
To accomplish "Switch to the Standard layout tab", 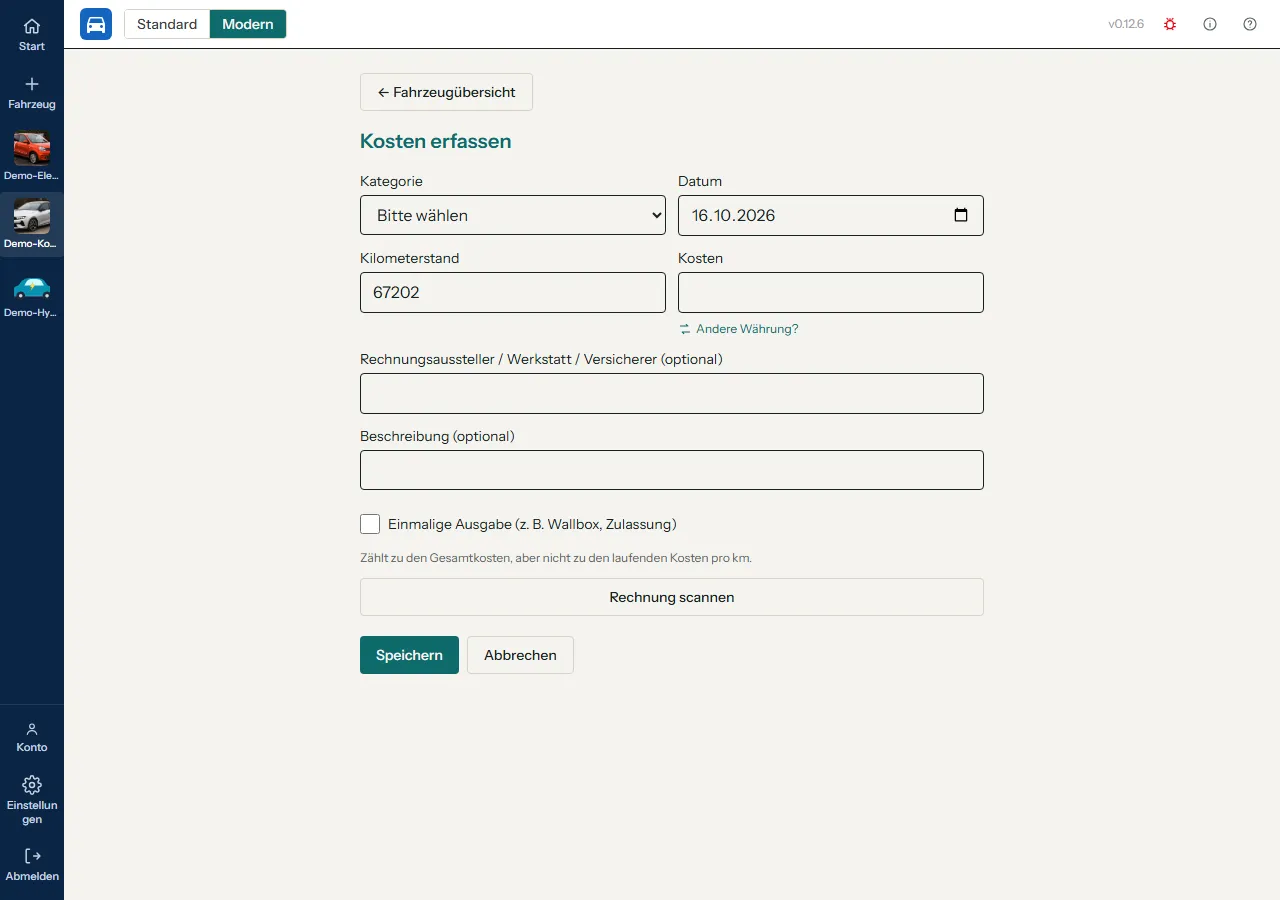I will coord(167,24).
